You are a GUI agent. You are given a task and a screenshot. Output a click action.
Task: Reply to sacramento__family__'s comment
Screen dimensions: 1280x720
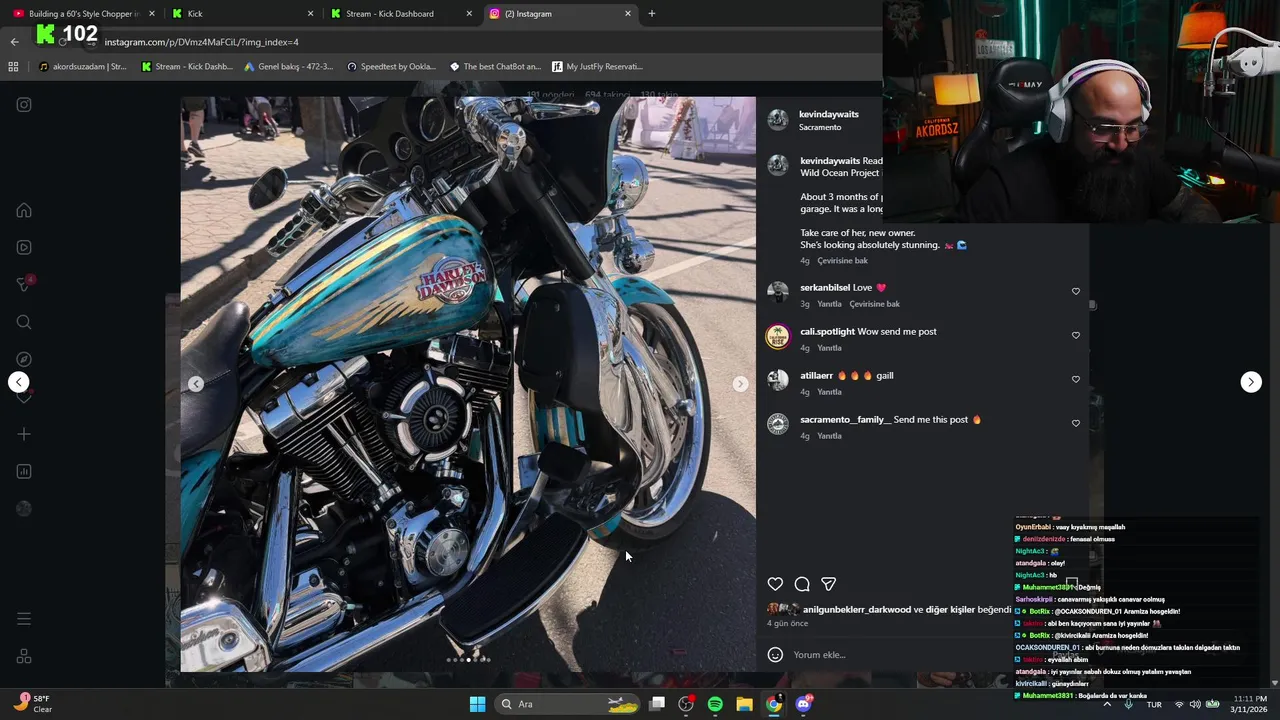click(829, 436)
